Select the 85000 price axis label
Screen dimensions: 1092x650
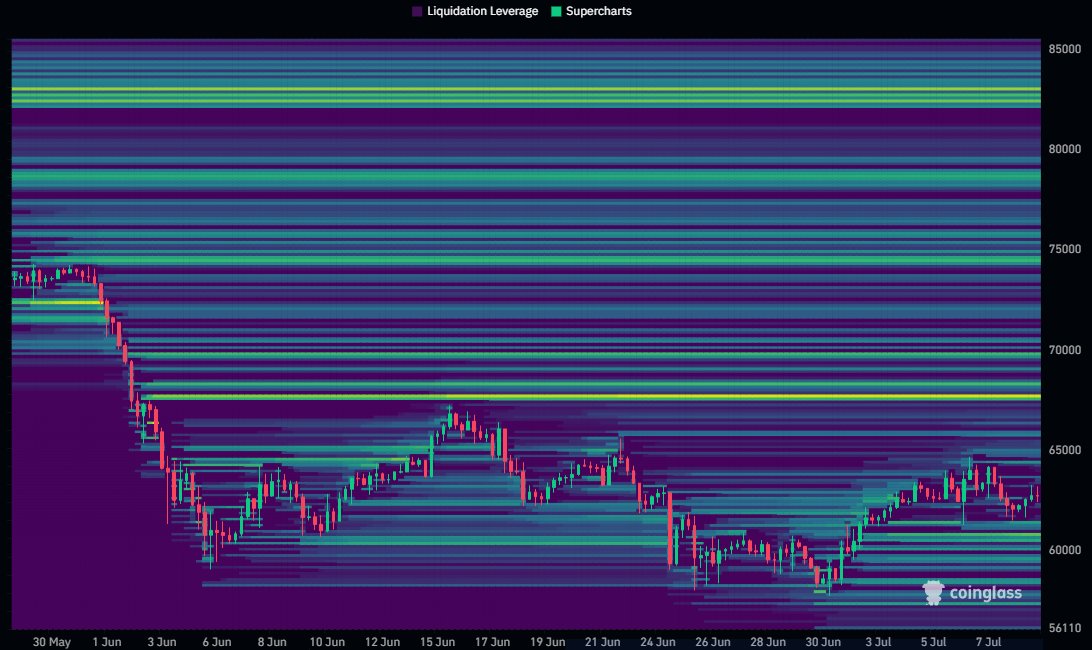pyautogui.click(x=1065, y=49)
